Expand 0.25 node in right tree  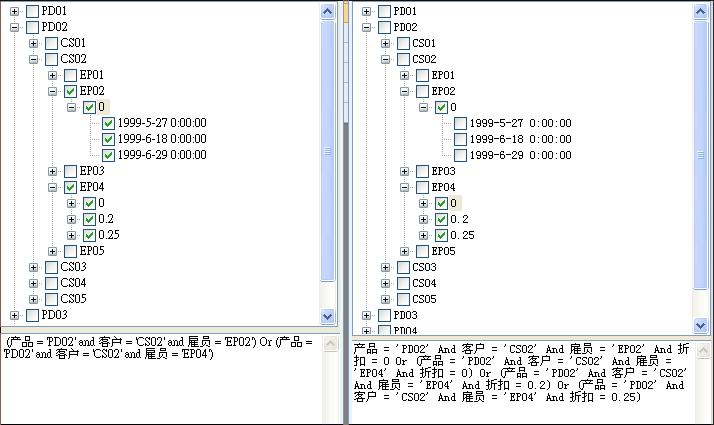click(423, 236)
